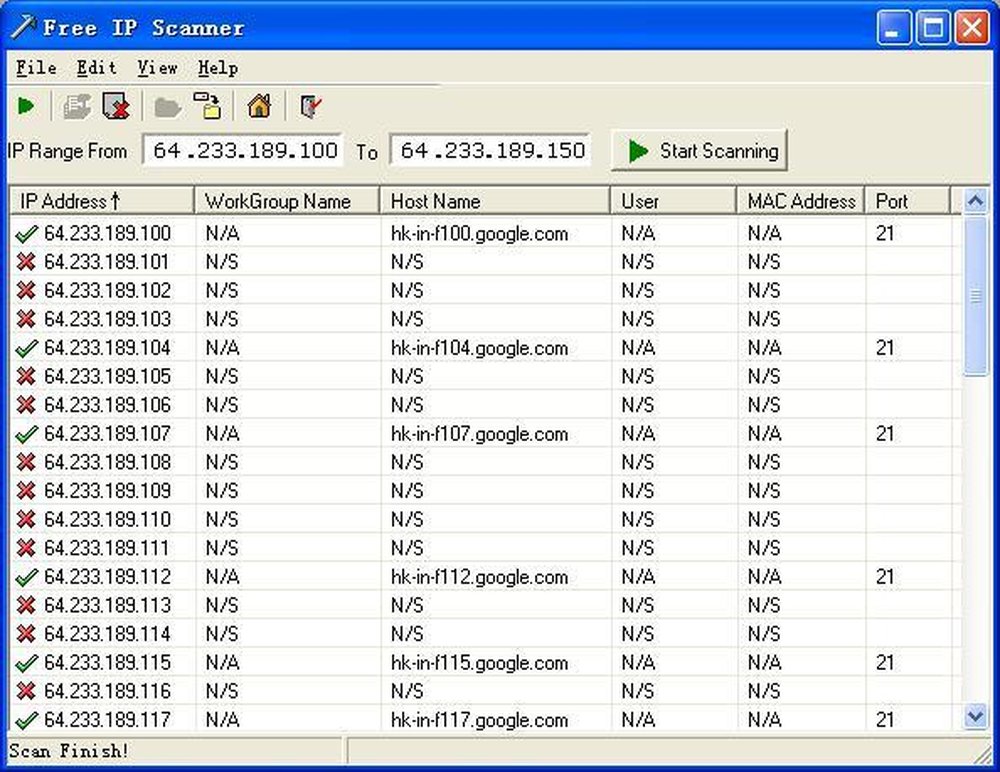The height and width of the screenshot is (772, 1000).
Task: Click the green arrow inside Start Scanning button
Action: pyautogui.click(x=637, y=152)
